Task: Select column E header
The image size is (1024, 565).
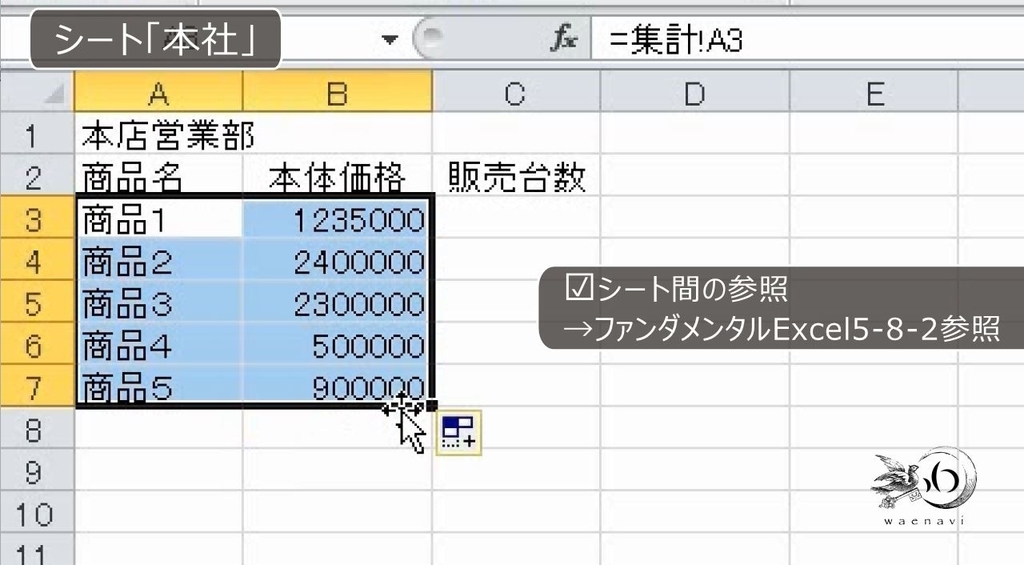Action: pyautogui.click(x=874, y=92)
